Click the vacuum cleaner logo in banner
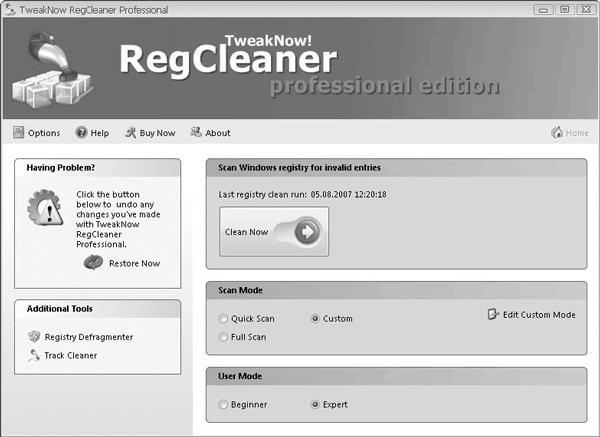Viewport: 600px width, 437px height. 53,70
